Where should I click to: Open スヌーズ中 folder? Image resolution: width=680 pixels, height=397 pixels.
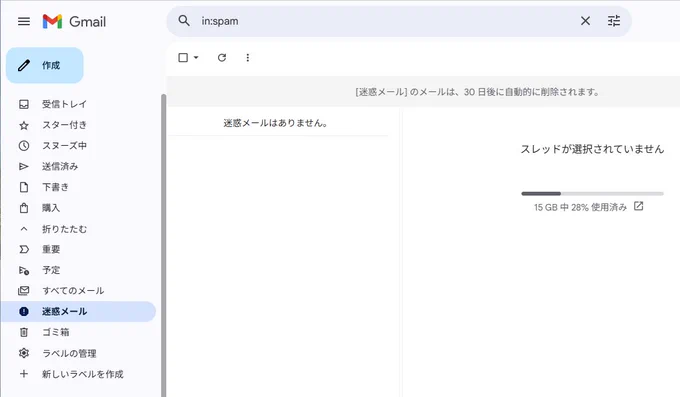pyautogui.click(x=64, y=146)
